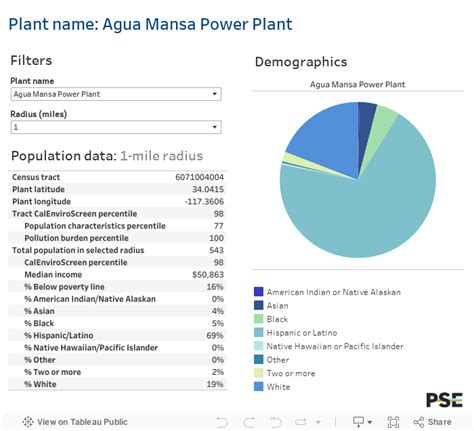This screenshot has height=431, width=474.
Task: Click the PSE logo
Action: (444, 400)
